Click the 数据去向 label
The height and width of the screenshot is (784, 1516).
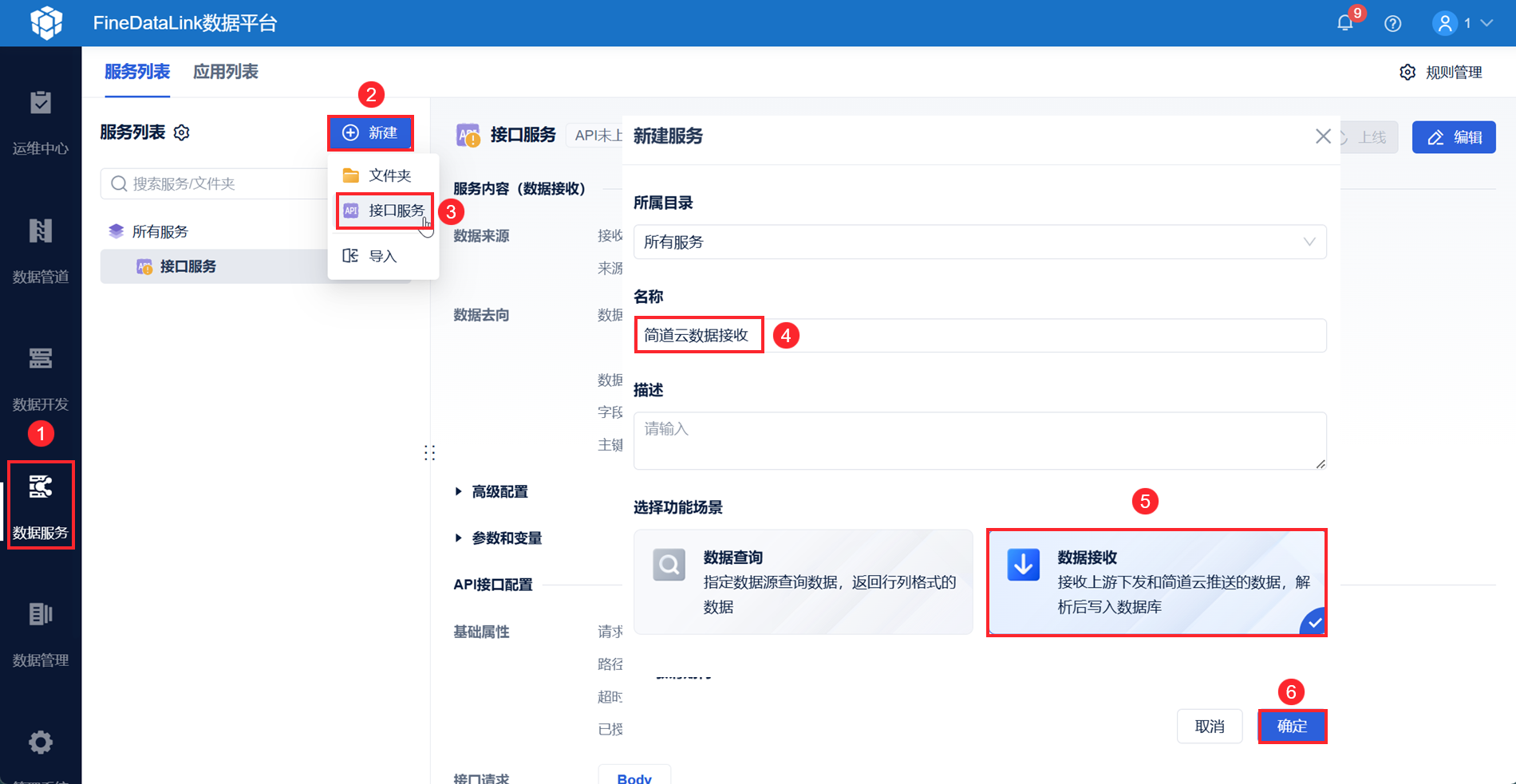[x=481, y=315]
